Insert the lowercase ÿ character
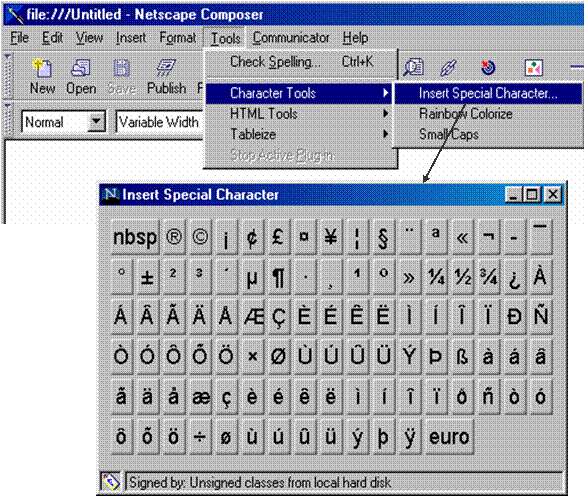This screenshot has width=584, height=496. click(410, 436)
